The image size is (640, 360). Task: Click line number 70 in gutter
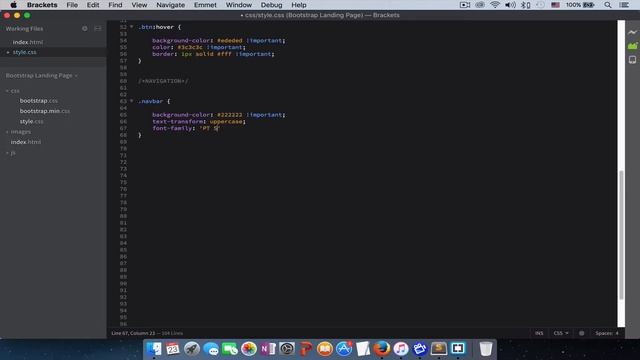pyautogui.click(x=123, y=149)
